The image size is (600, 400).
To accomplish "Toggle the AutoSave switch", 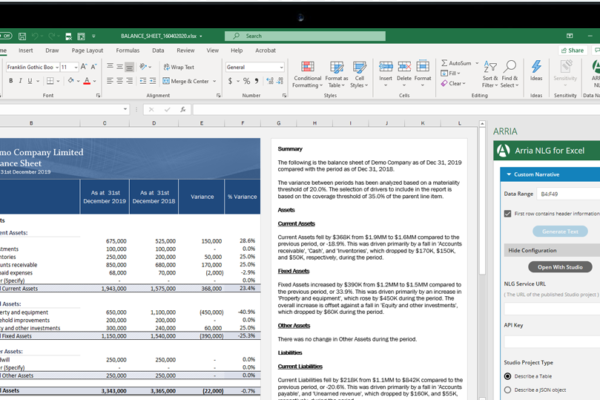I will tap(6, 36).
